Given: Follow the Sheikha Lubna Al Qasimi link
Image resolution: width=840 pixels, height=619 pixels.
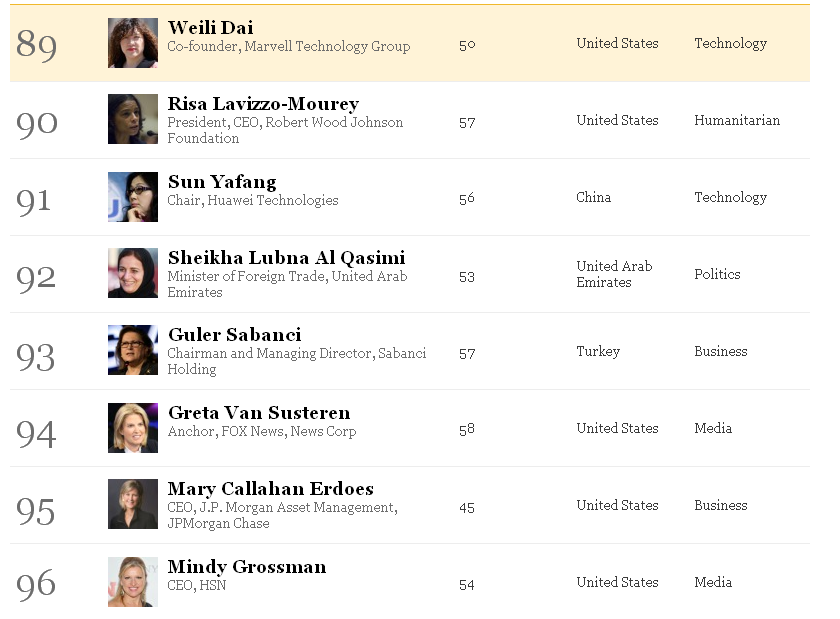Looking at the screenshot, I should tap(287, 258).
